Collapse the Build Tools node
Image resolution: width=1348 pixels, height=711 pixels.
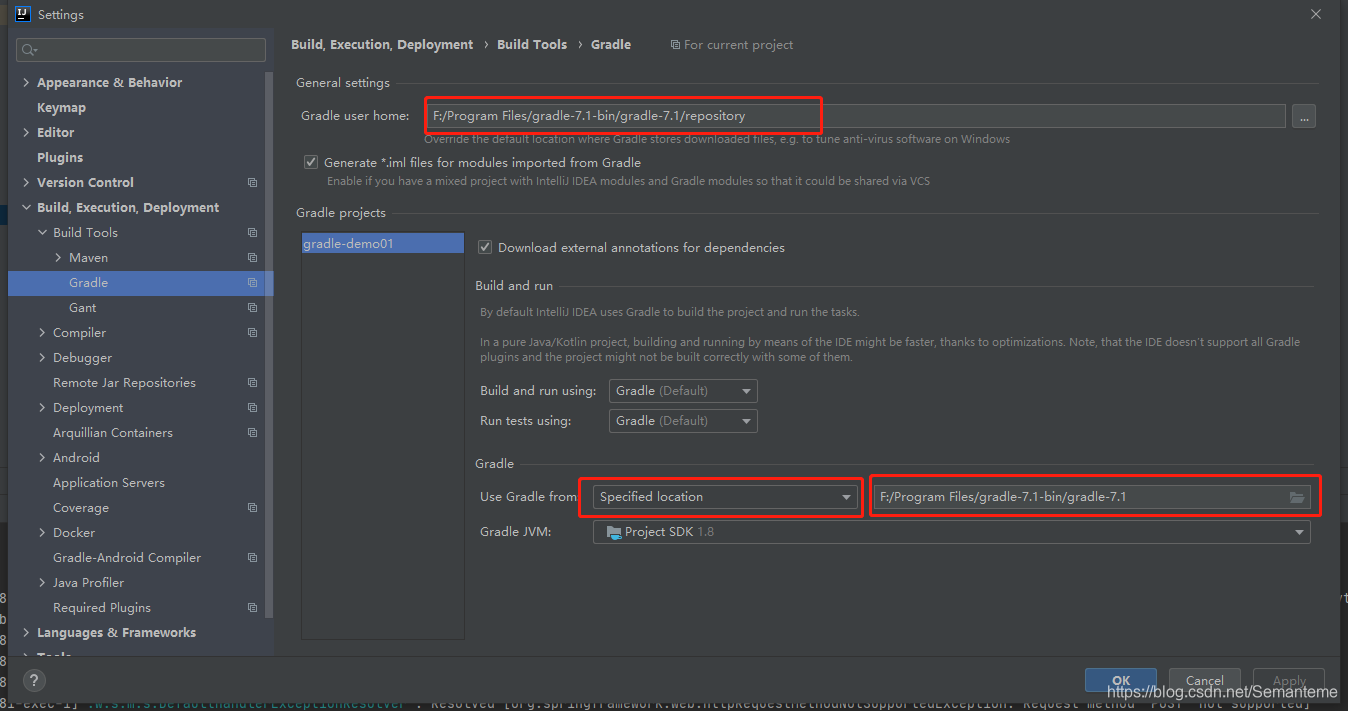(42, 233)
